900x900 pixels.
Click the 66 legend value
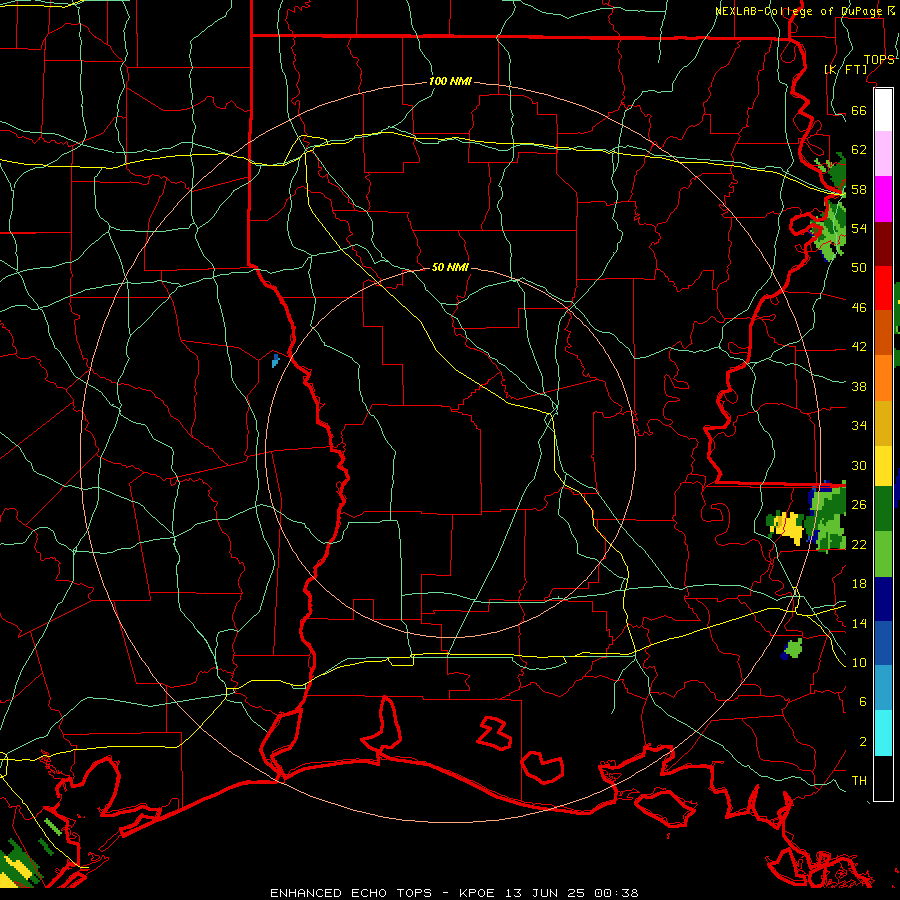(x=859, y=110)
